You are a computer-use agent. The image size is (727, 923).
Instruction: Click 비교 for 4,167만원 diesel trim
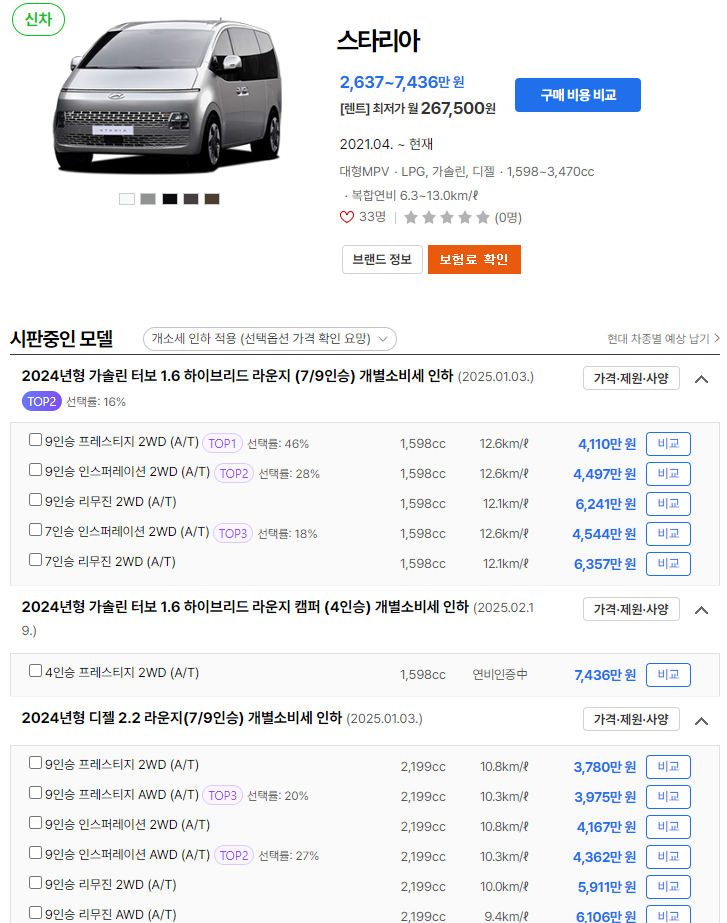[668, 827]
